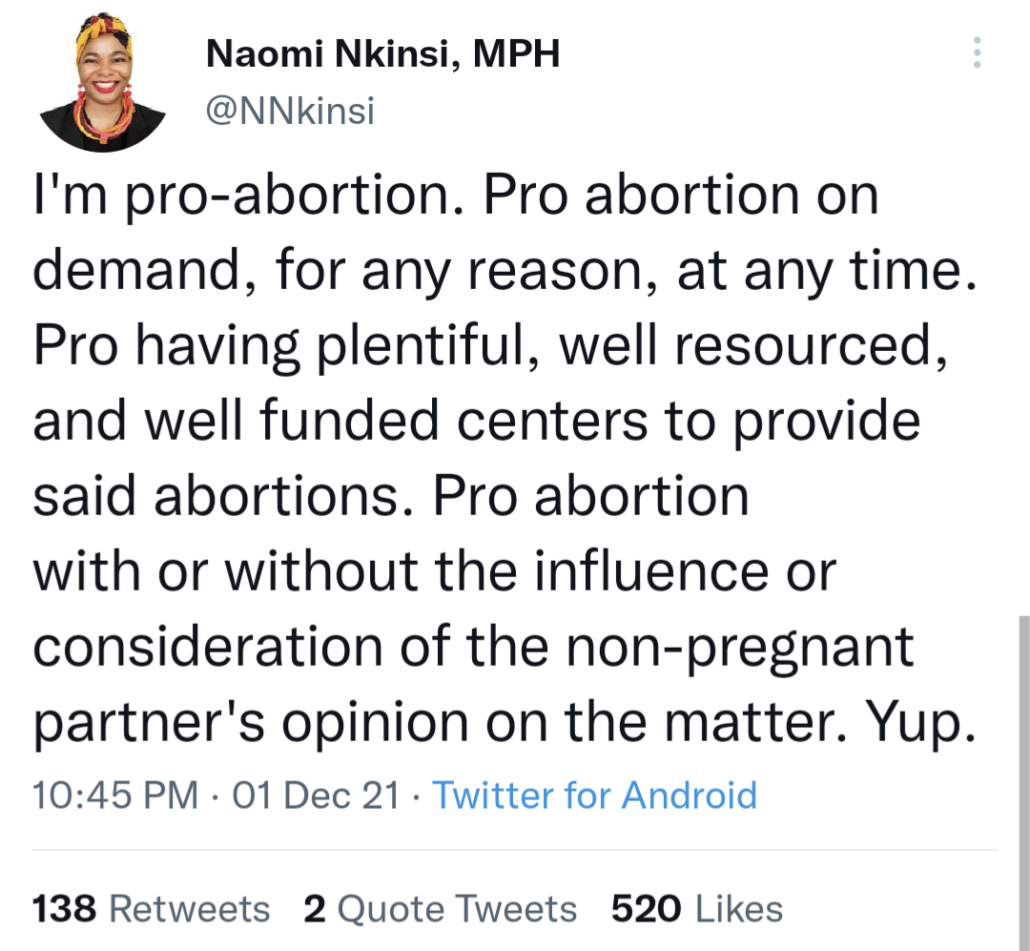Viewport: 1030px width, 951px height.
Task: Open the three-dot more options menu
Action: [x=977, y=52]
